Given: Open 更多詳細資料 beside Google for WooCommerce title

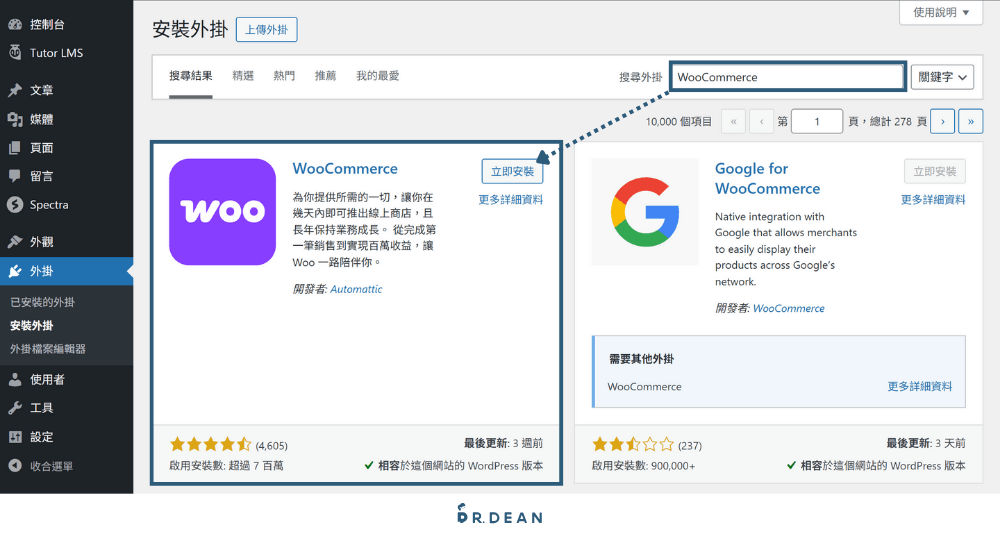Looking at the screenshot, I should [x=932, y=200].
